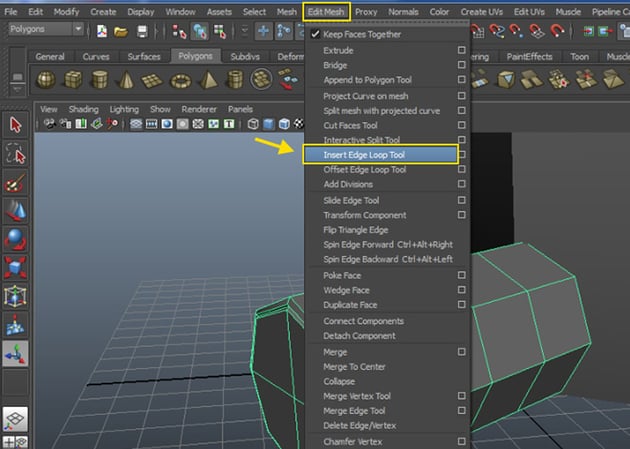Open Cut Faces Tool options box
Screen dimensions: 630x449
click(x=462, y=125)
